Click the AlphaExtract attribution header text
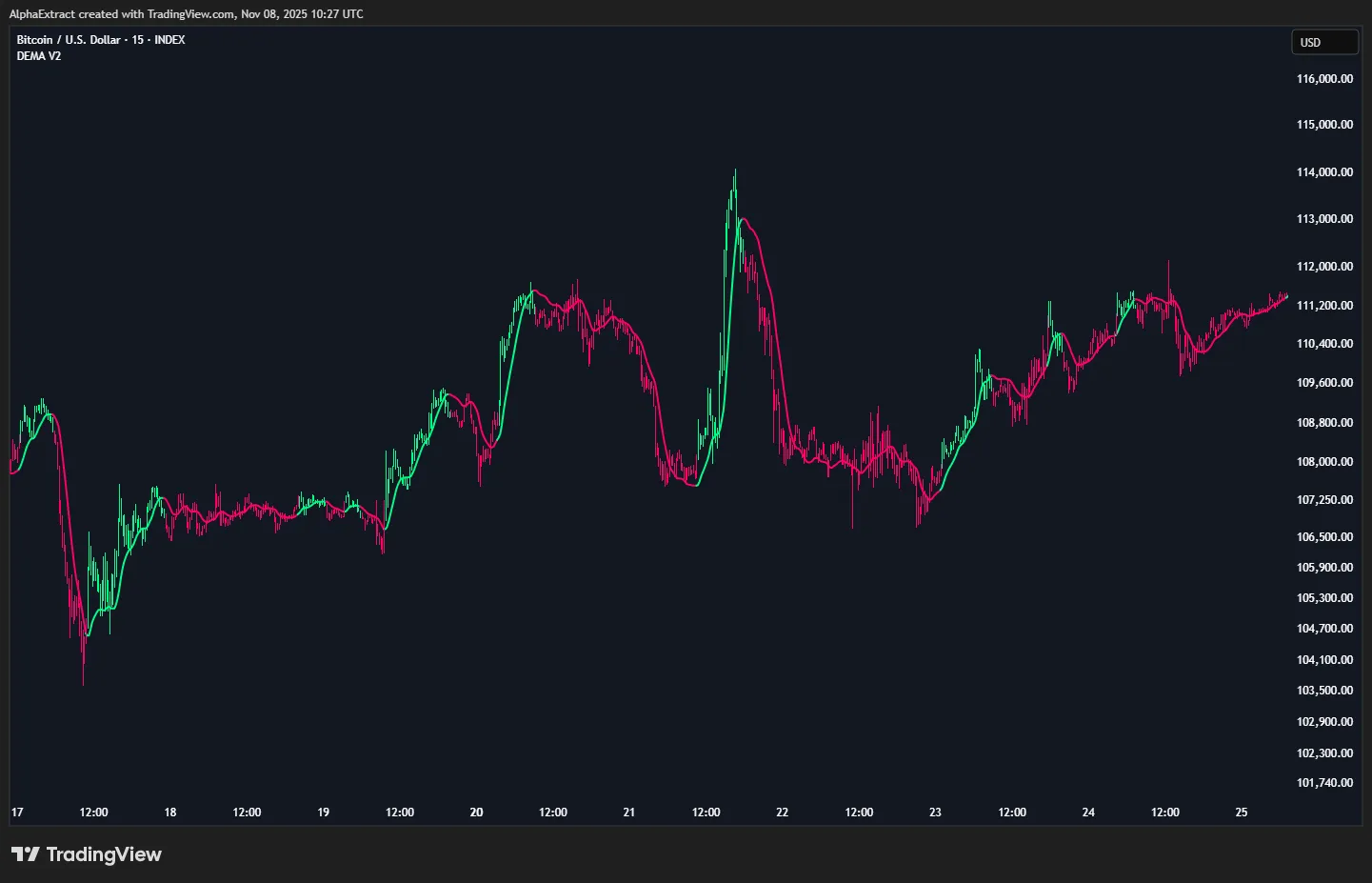The height and width of the screenshot is (883, 1372). click(186, 14)
